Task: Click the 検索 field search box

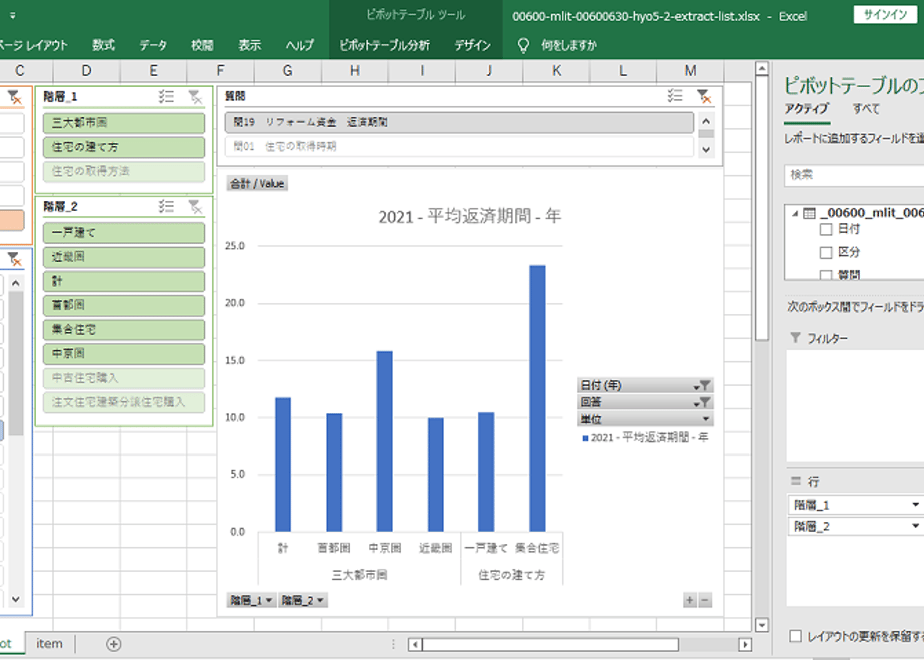Action: click(x=854, y=175)
